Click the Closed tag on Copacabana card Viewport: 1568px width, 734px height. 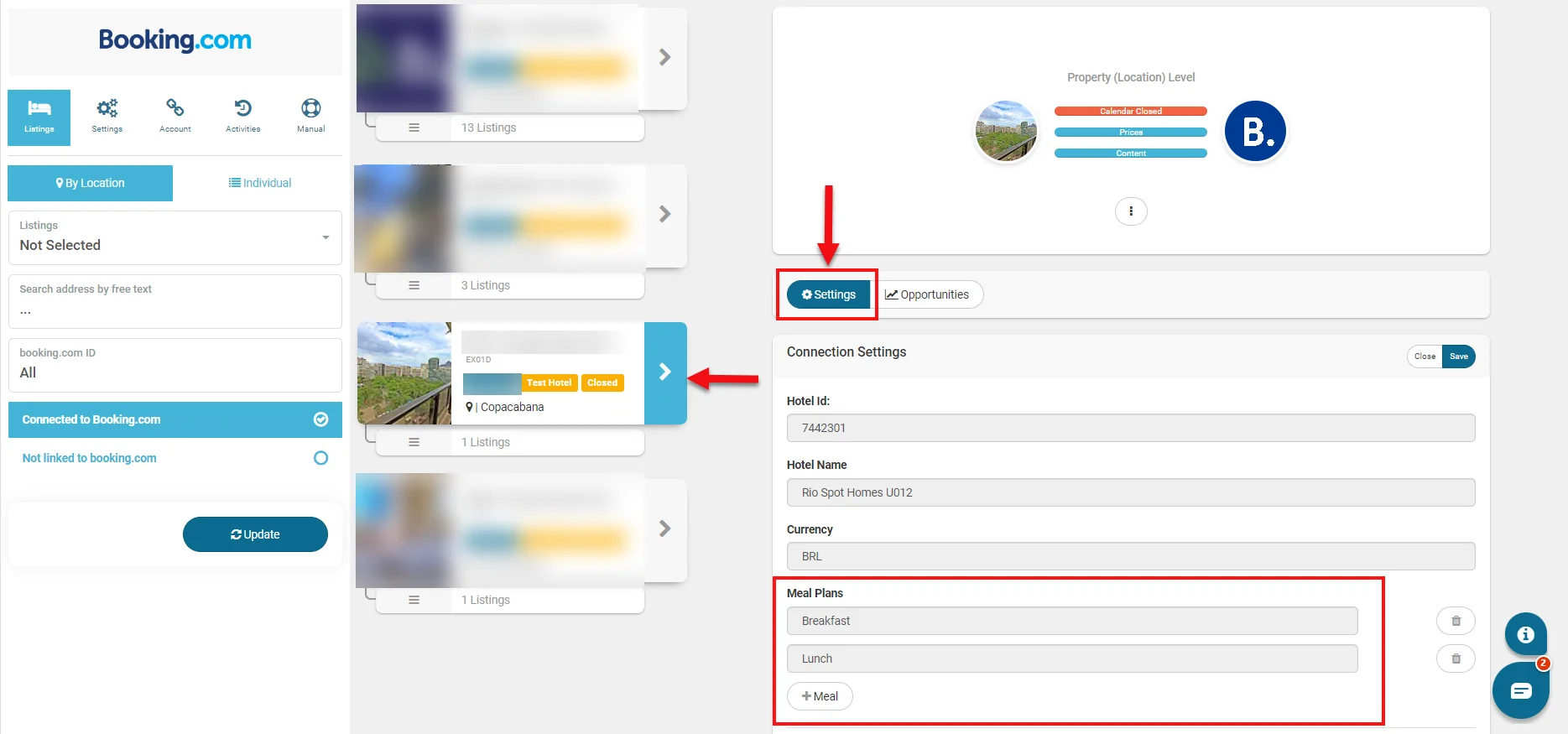click(602, 383)
